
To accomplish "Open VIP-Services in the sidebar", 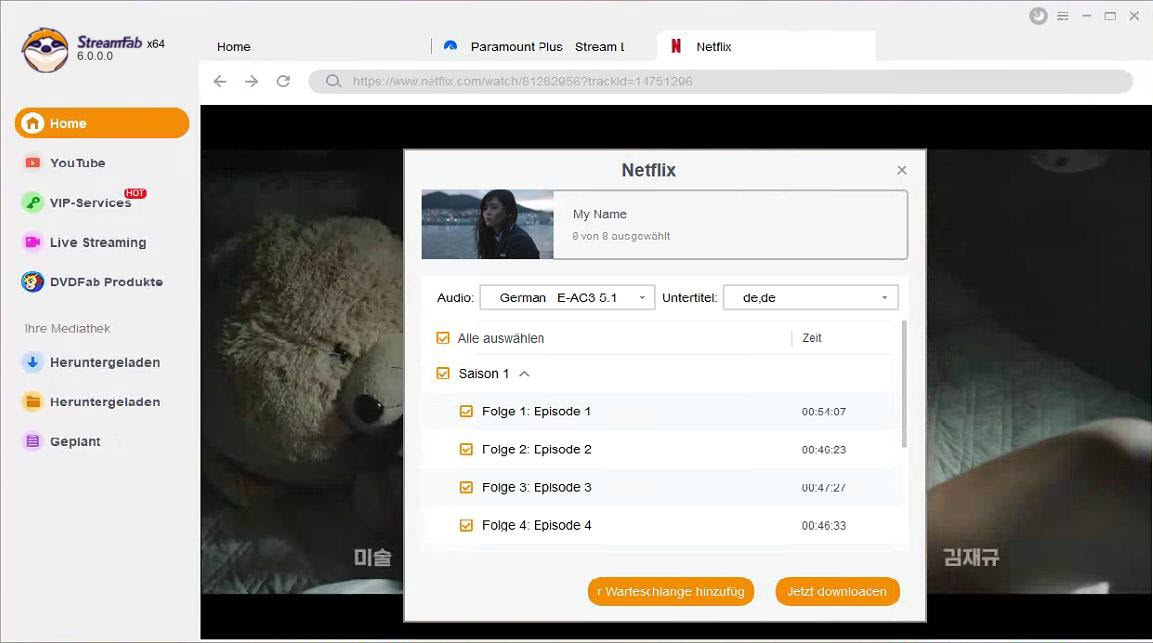I will pyautogui.click(x=90, y=203).
